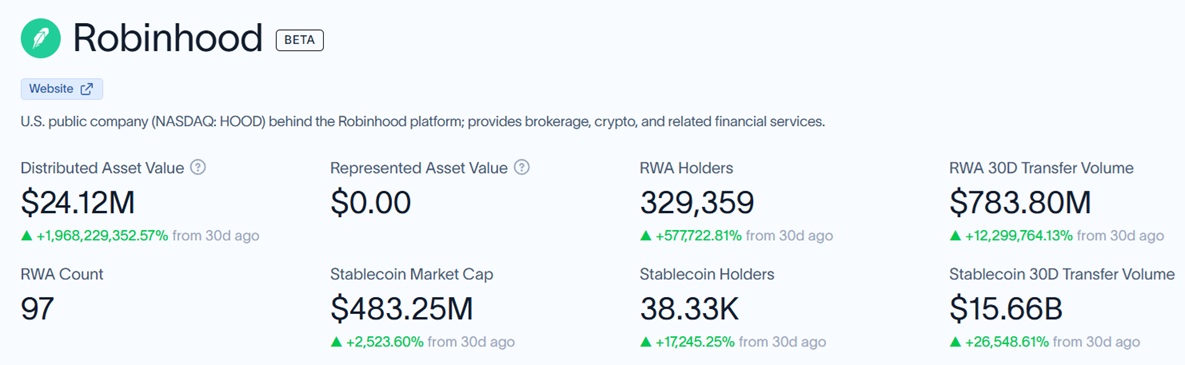Click the RWA Count value 97
Image resolution: width=1185 pixels, height=365 pixels.
37,309
